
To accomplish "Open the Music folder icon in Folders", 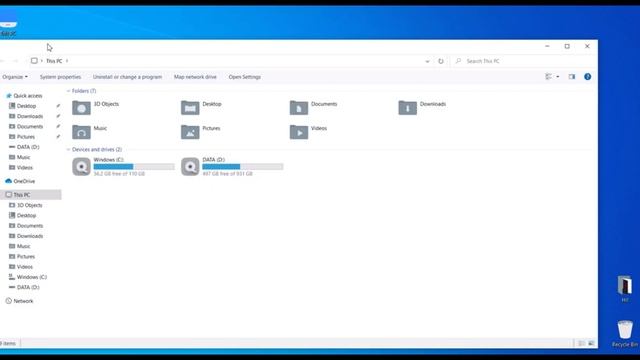I will (x=81, y=132).
